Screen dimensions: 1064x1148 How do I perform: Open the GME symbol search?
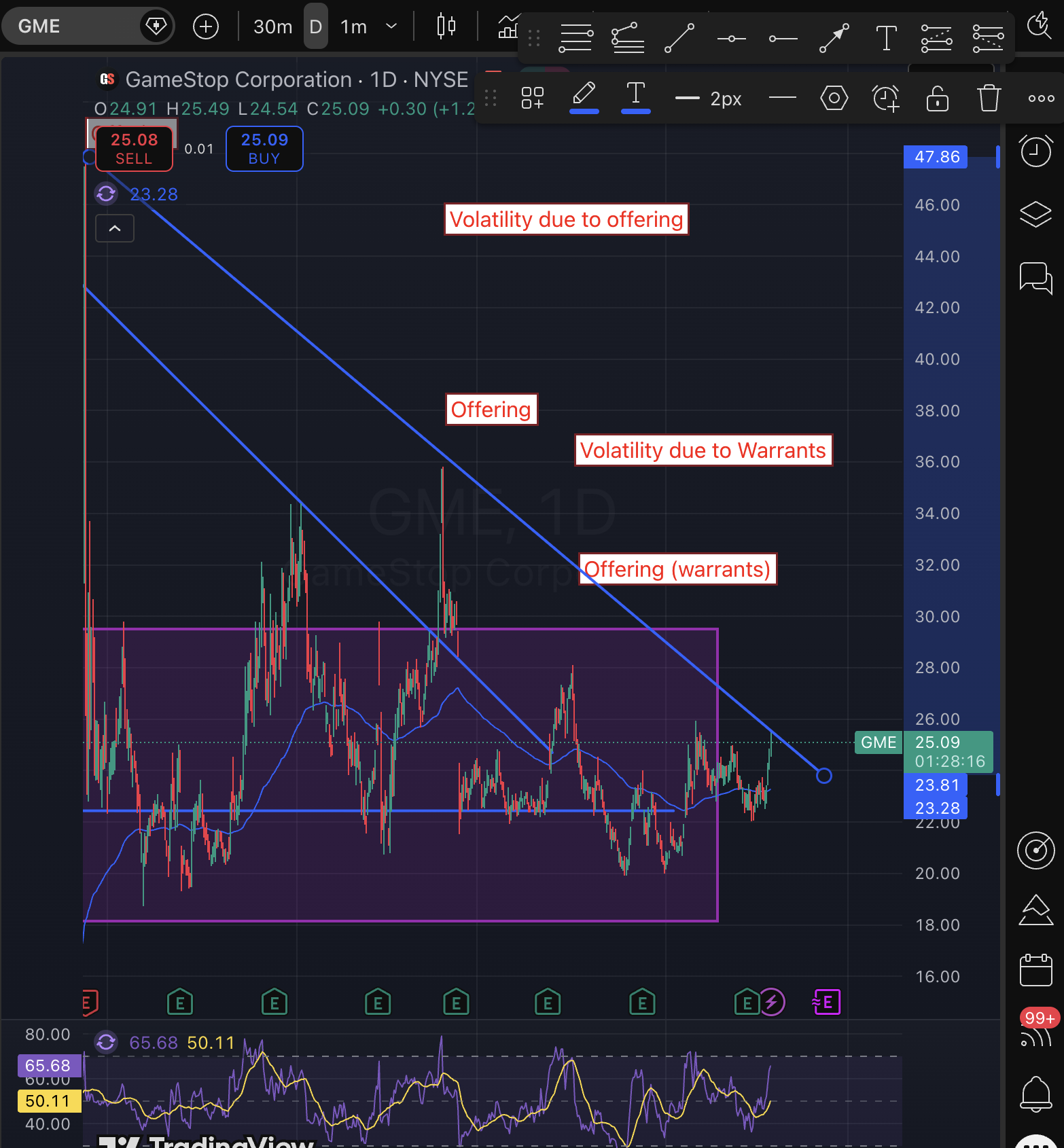tap(39, 26)
